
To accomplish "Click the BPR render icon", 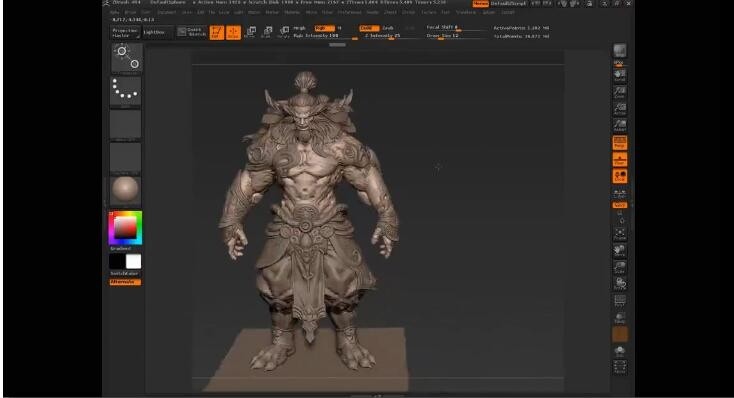I will click(620, 51).
